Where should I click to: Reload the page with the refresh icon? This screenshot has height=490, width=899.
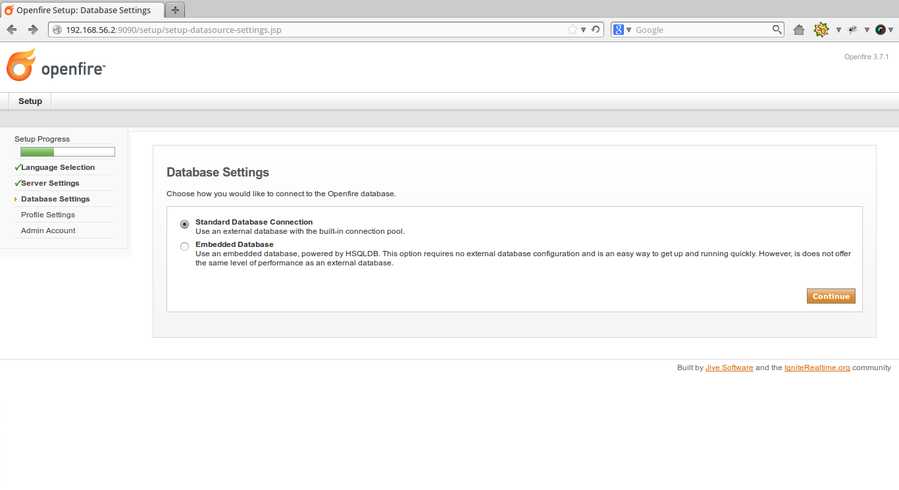(x=596, y=29)
